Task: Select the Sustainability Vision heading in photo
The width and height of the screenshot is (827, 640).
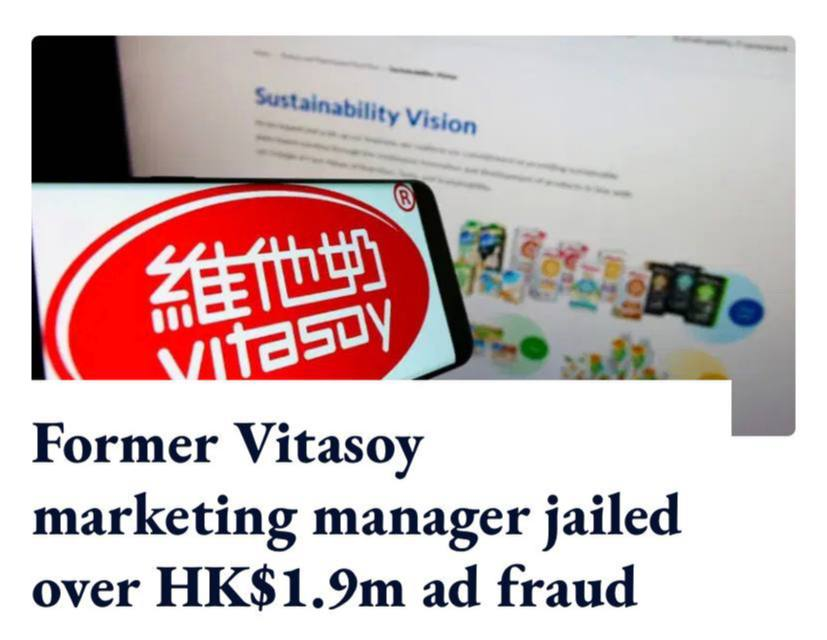Action: [x=366, y=112]
